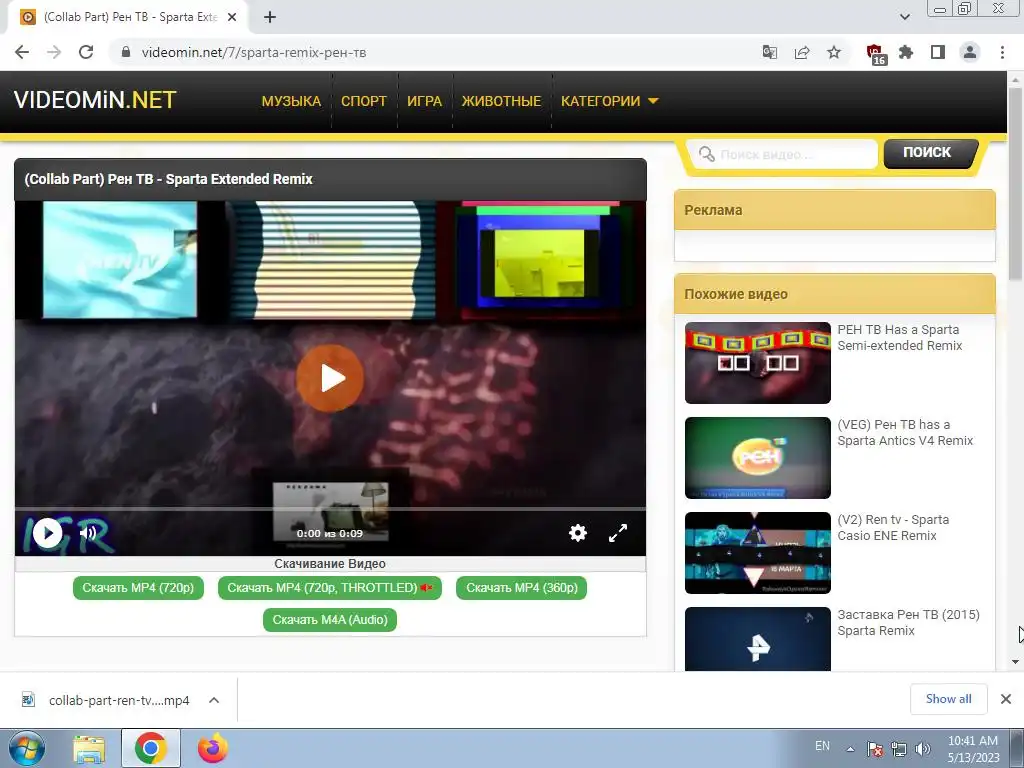The height and width of the screenshot is (768, 1024).
Task: Close the Collab Part Рен ТВ tab
Action: (232, 18)
